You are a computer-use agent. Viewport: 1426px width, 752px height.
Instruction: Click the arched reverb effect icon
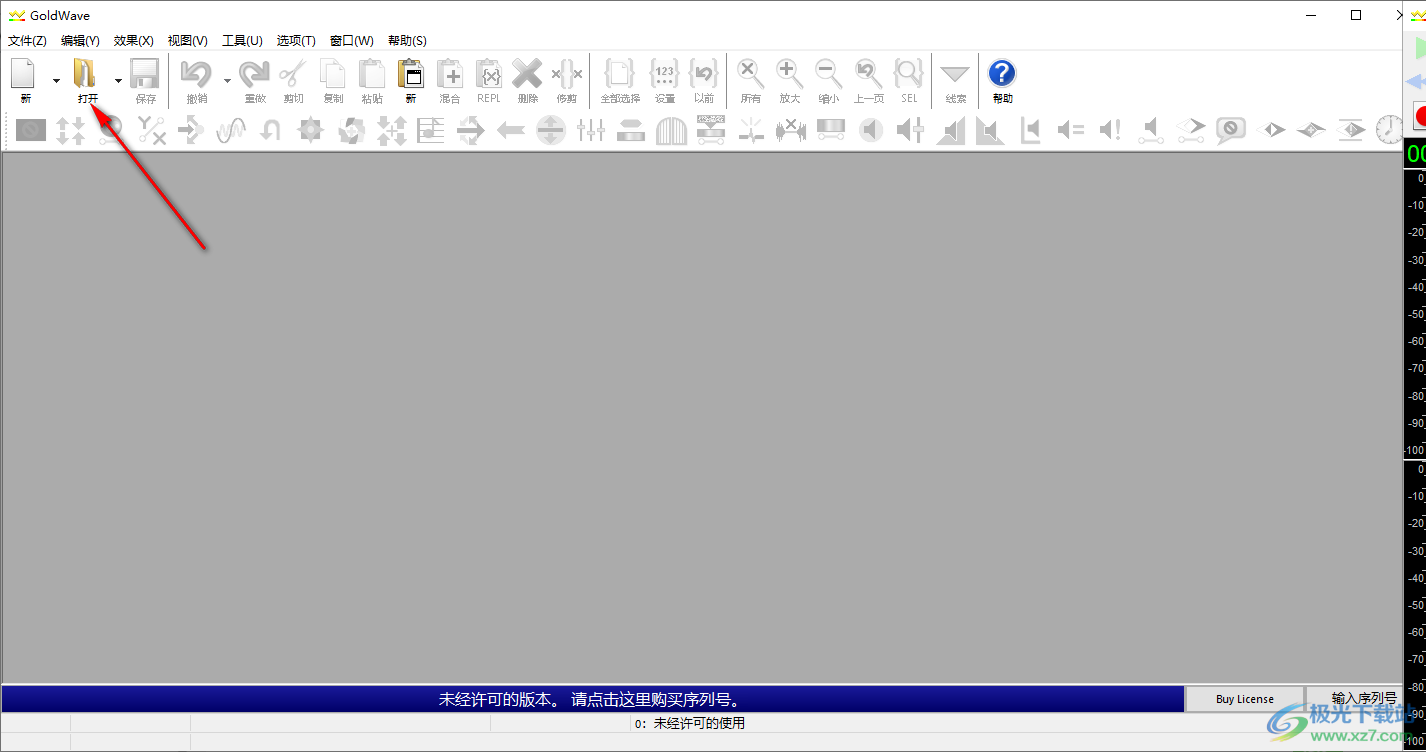pyautogui.click(x=671, y=130)
